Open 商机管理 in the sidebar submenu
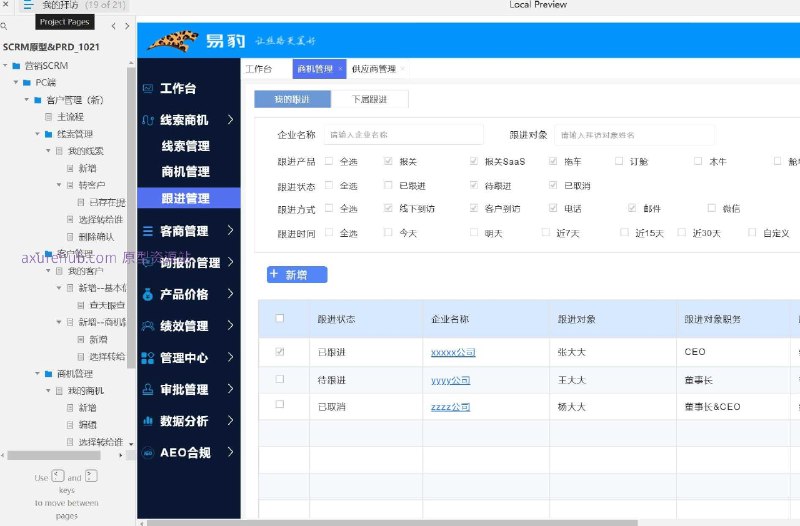The image size is (800, 526). 186,171
